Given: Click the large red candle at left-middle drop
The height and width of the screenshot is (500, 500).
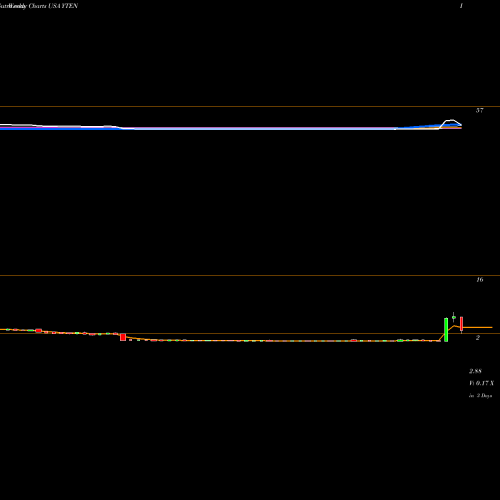Looking at the screenshot, I should 123,337.
